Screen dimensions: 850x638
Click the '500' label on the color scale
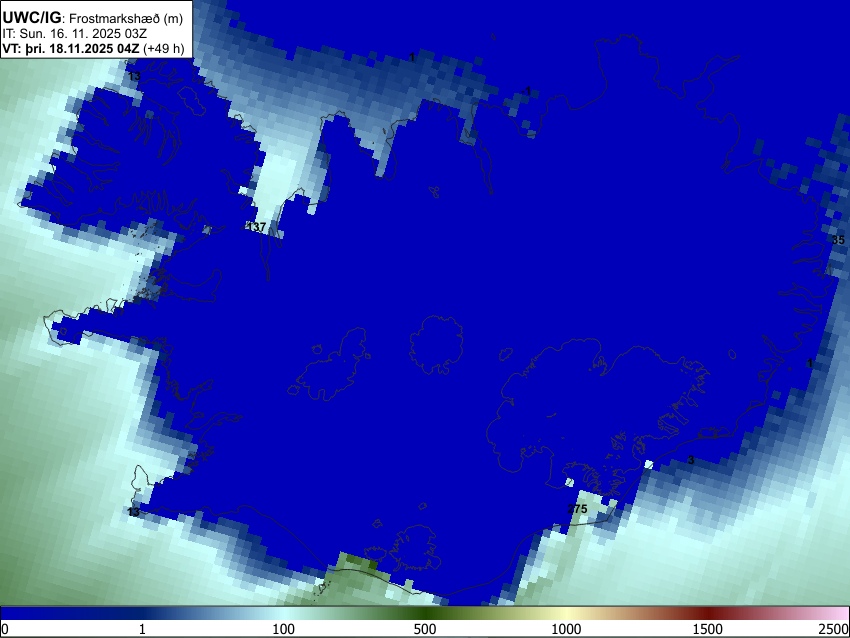tap(425, 629)
